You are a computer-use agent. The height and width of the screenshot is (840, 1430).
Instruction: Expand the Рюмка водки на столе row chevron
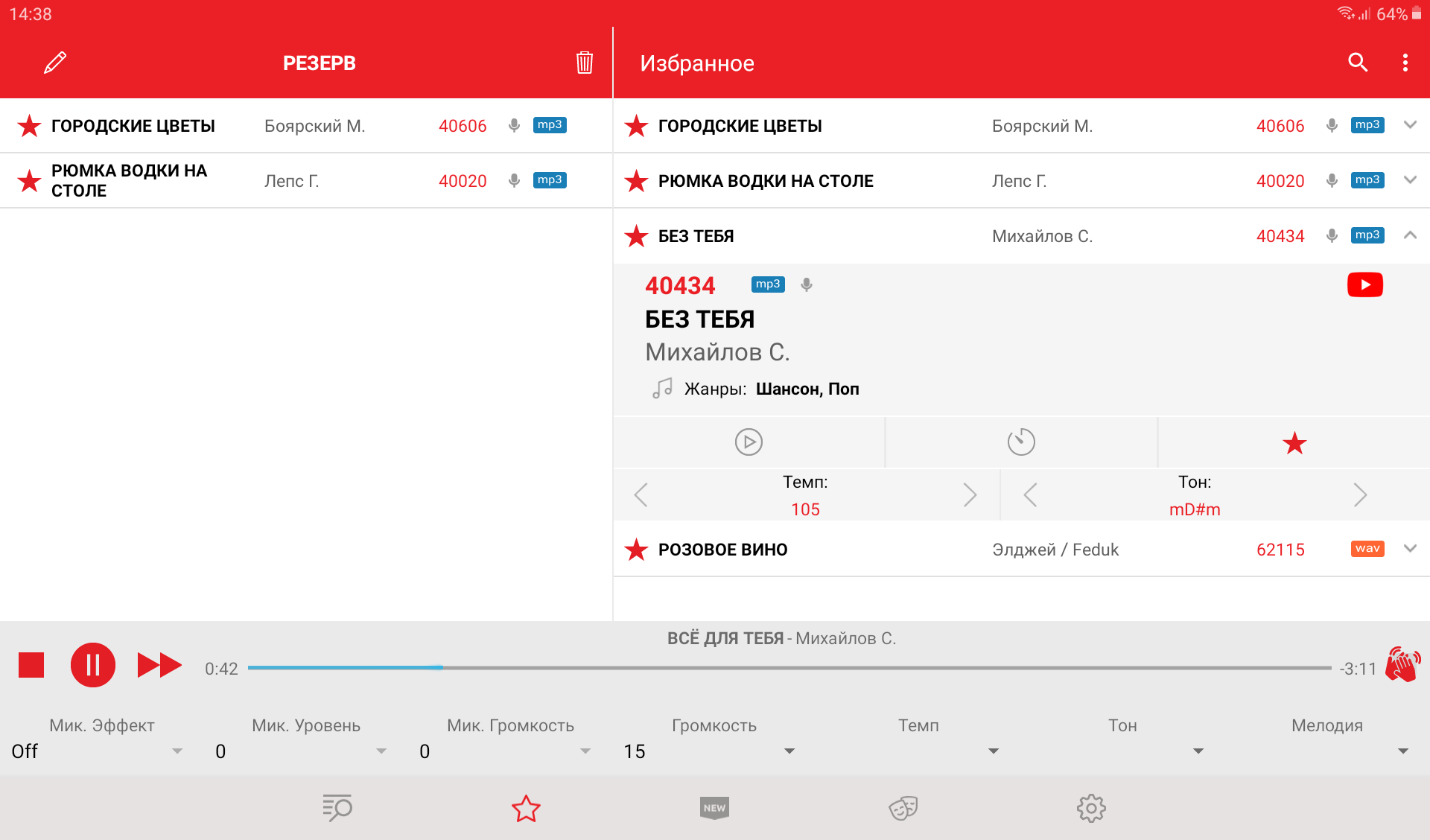click(x=1410, y=180)
